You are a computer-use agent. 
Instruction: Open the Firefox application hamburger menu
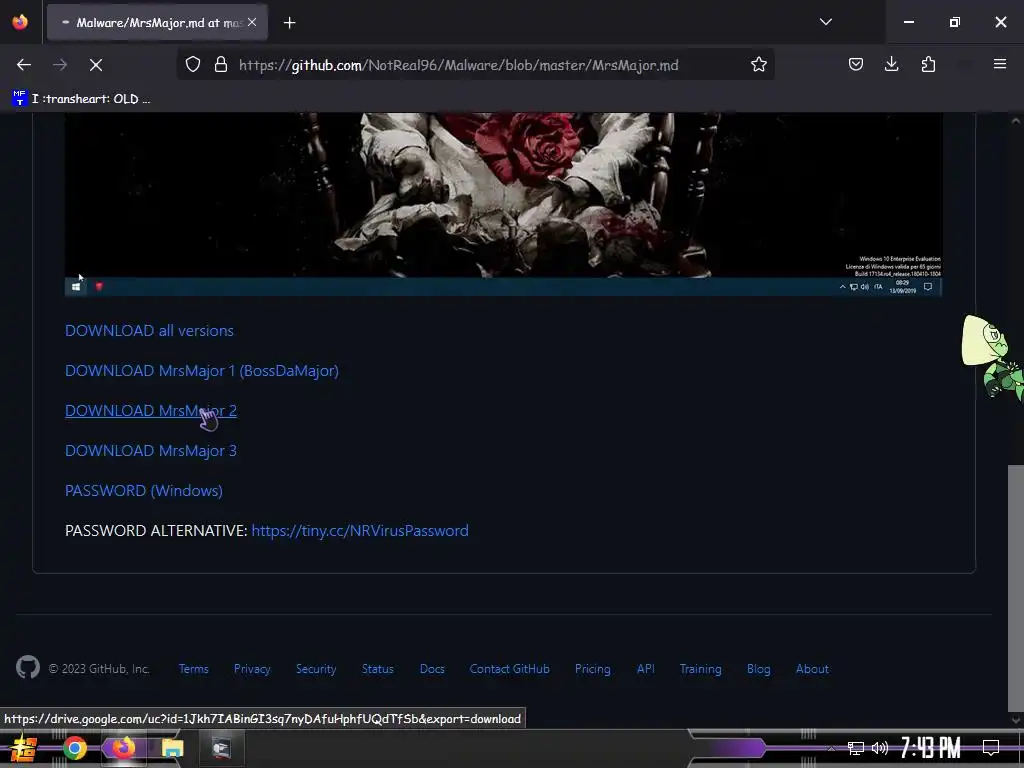coord(1000,64)
